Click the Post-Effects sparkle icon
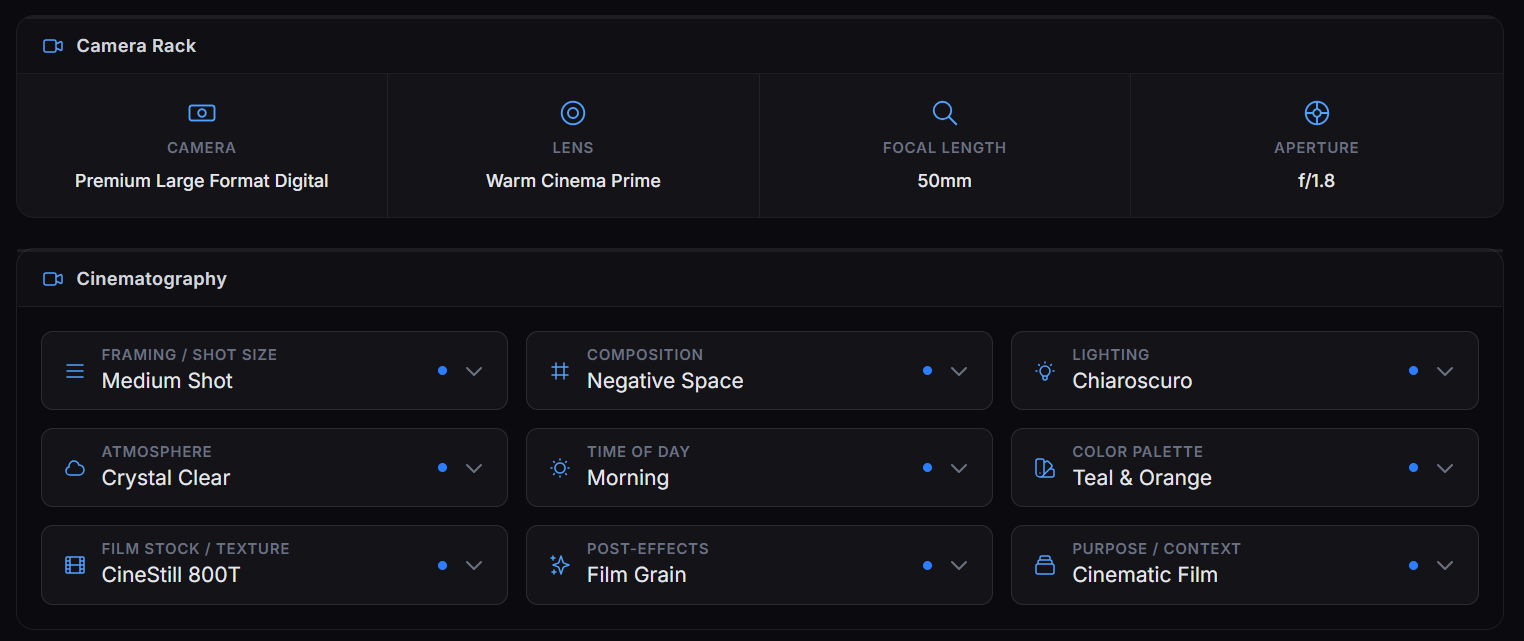Viewport: 1524px width, 641px height. [559, 565]
